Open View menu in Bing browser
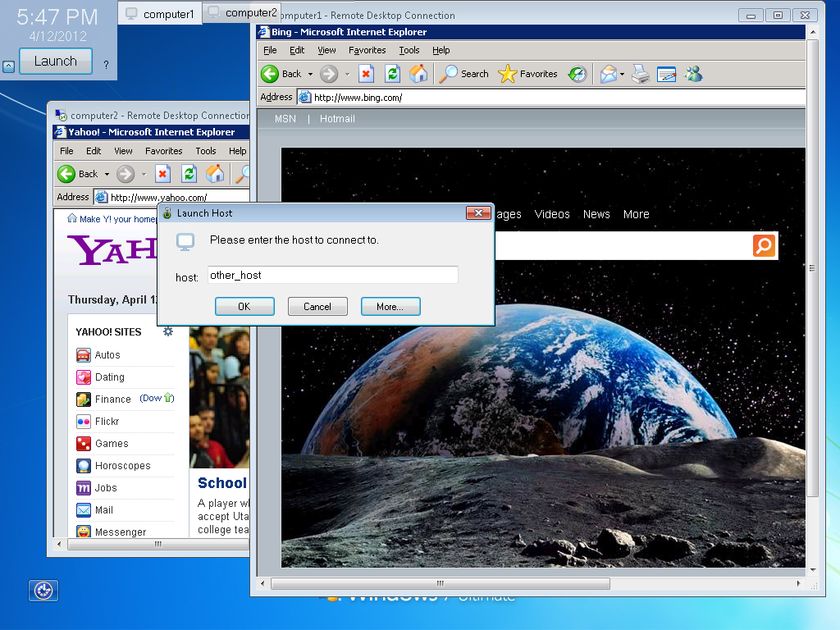The height and width of the screenshot is (630, 840). pyautogui.click(x=327, y=50)
